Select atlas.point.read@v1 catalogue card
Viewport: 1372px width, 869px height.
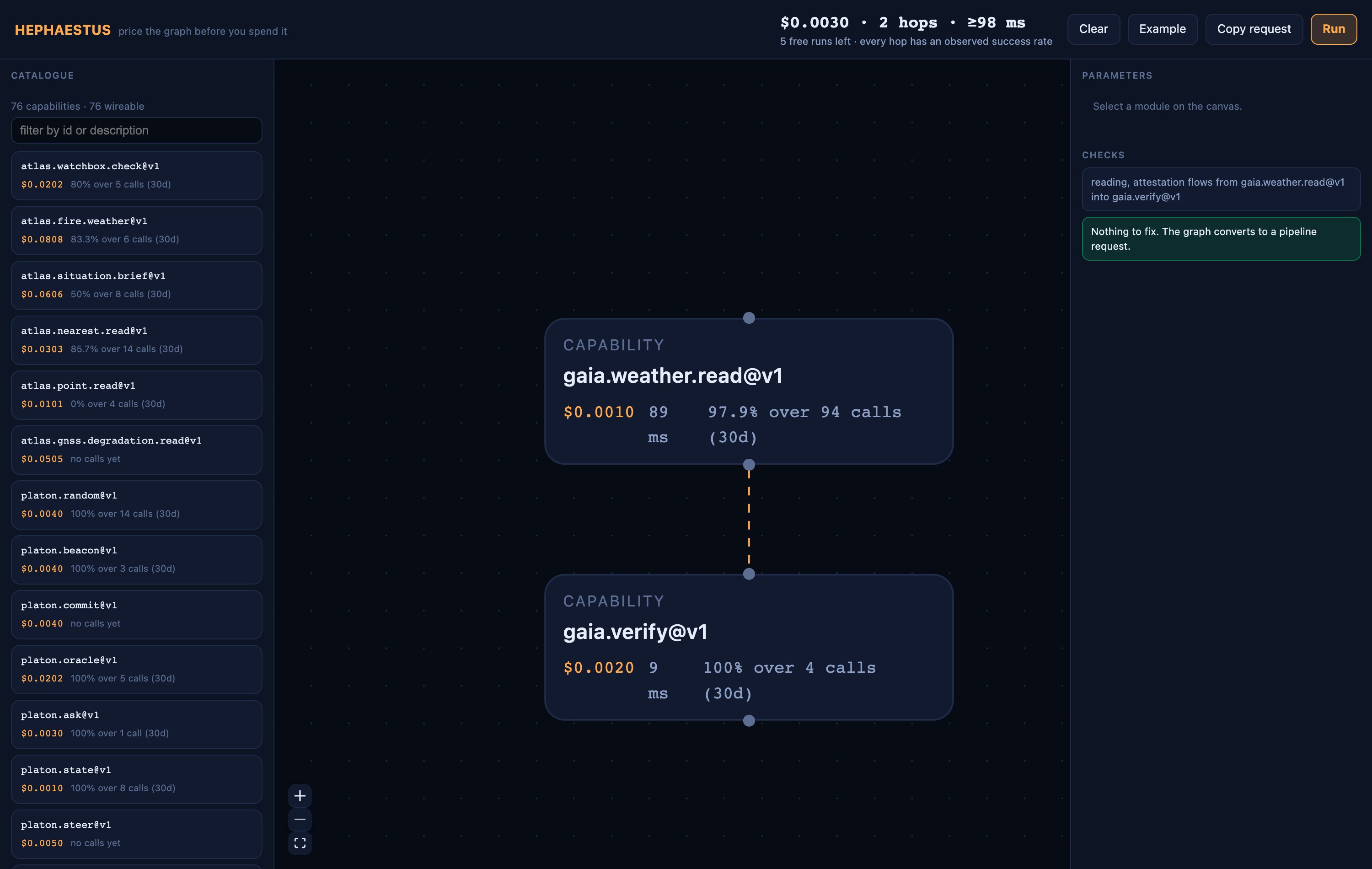point(137,395)
